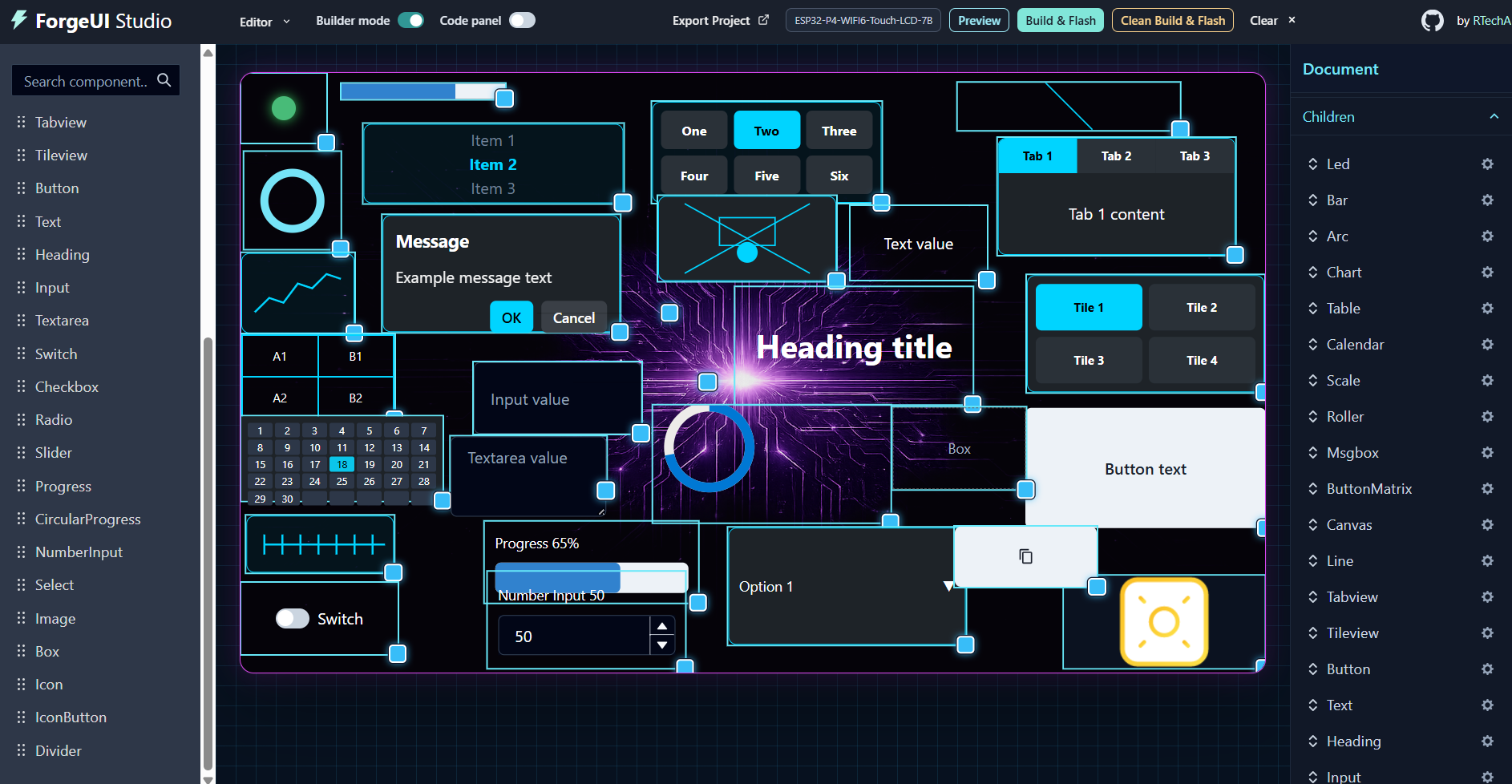Collapse the Children section

[1494, 116]
